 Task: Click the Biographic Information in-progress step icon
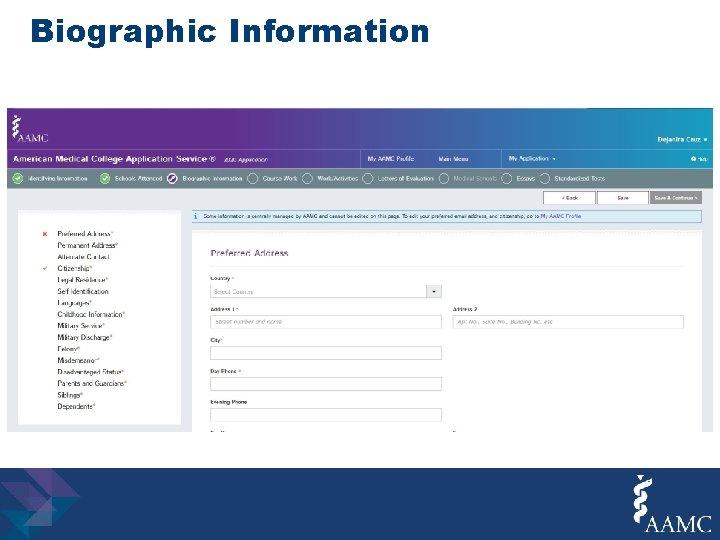tap(172, 179)
